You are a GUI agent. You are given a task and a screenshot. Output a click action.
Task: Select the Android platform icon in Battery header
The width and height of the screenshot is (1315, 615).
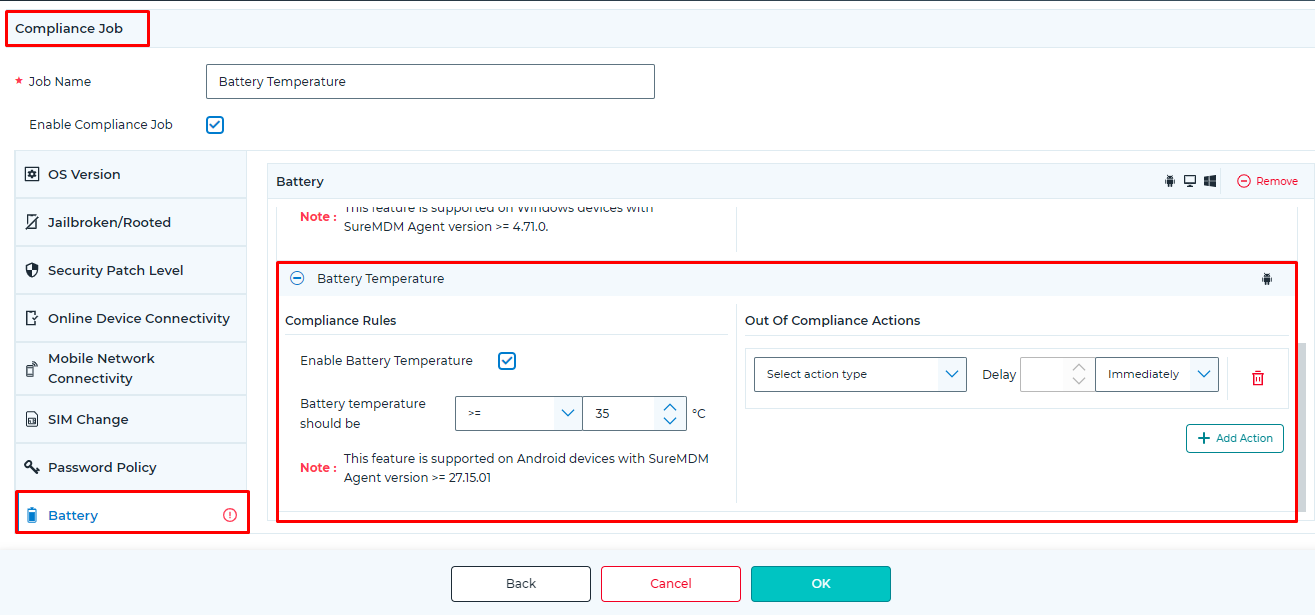tap(1170, 181)
